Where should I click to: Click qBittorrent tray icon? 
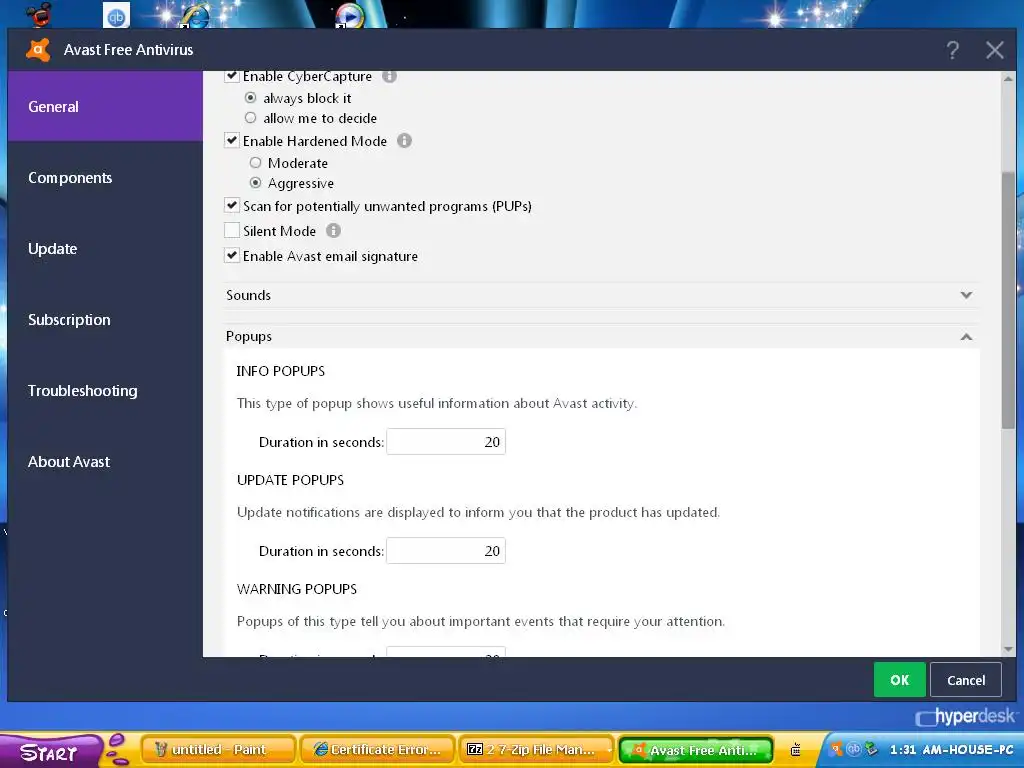click(x=853, y=748)
